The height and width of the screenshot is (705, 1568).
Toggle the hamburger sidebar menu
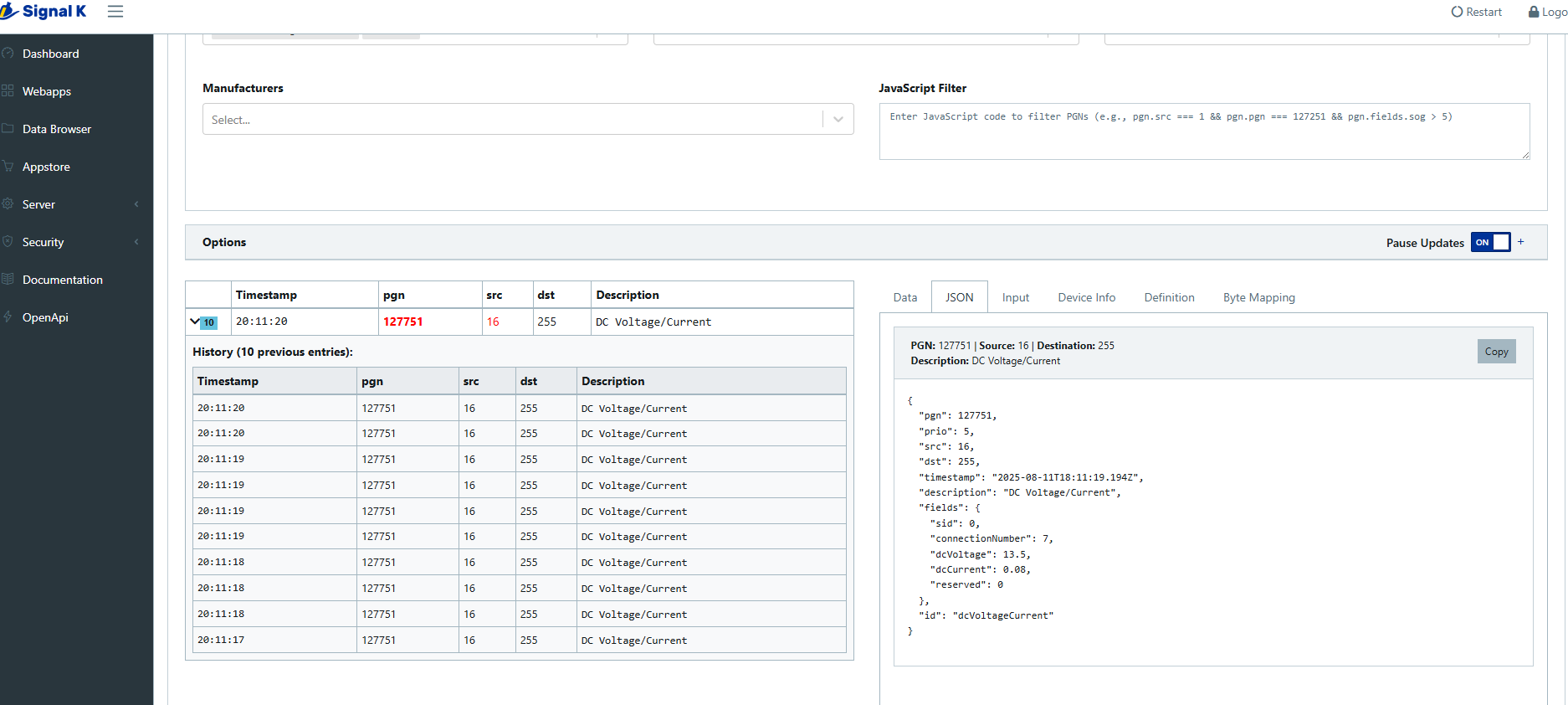tap(115, 12)
